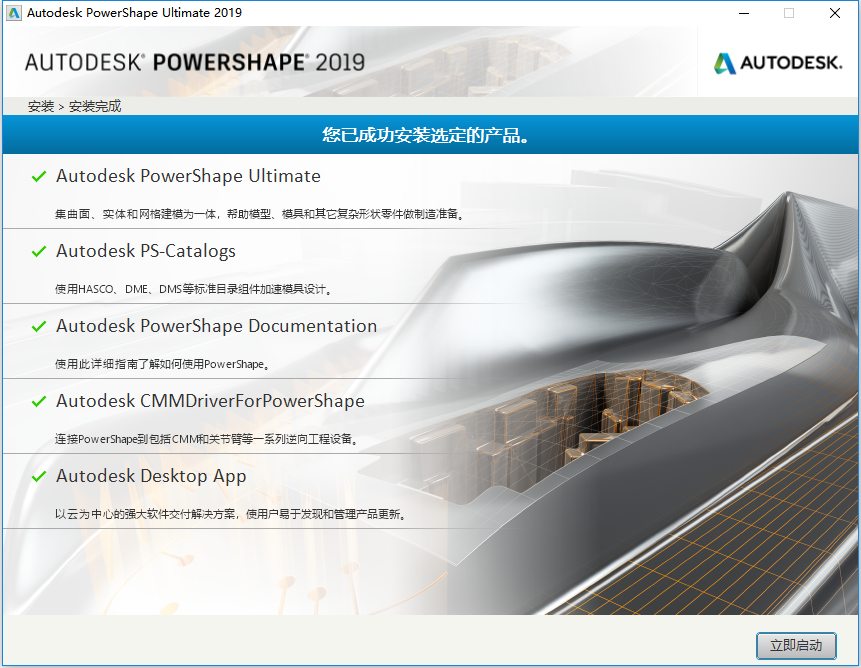
Task: Click the description starting with 以云为中心的强大软件
Action: click(x=231, y=514)
